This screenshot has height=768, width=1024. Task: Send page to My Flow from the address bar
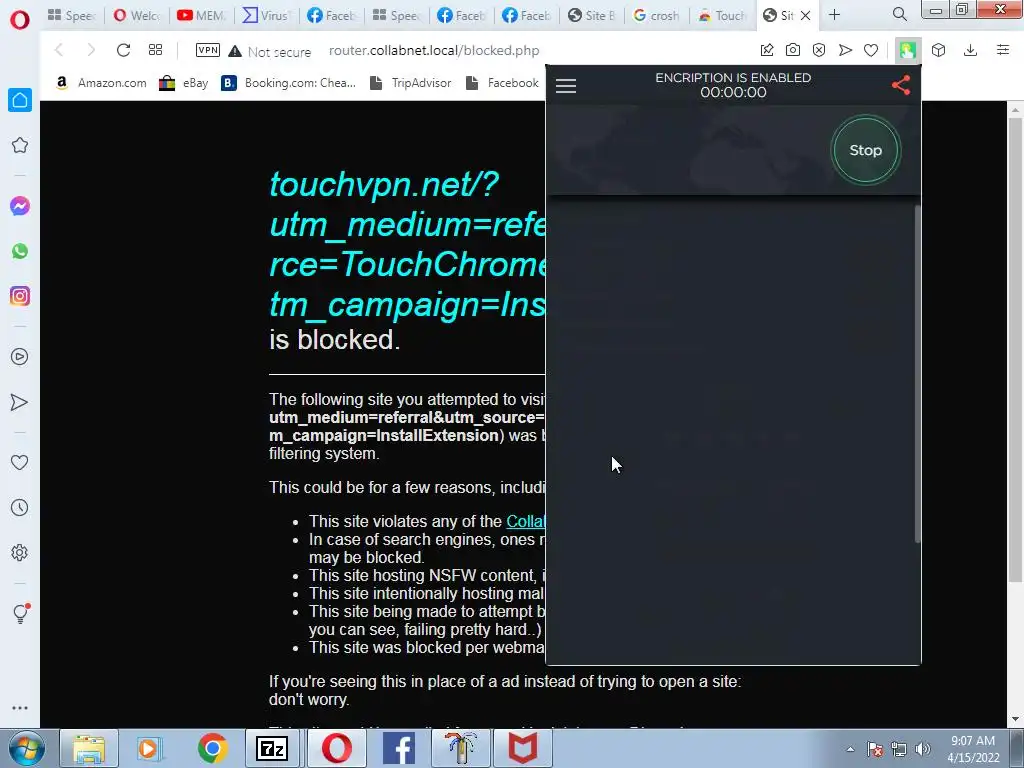[x=845, y=50]
